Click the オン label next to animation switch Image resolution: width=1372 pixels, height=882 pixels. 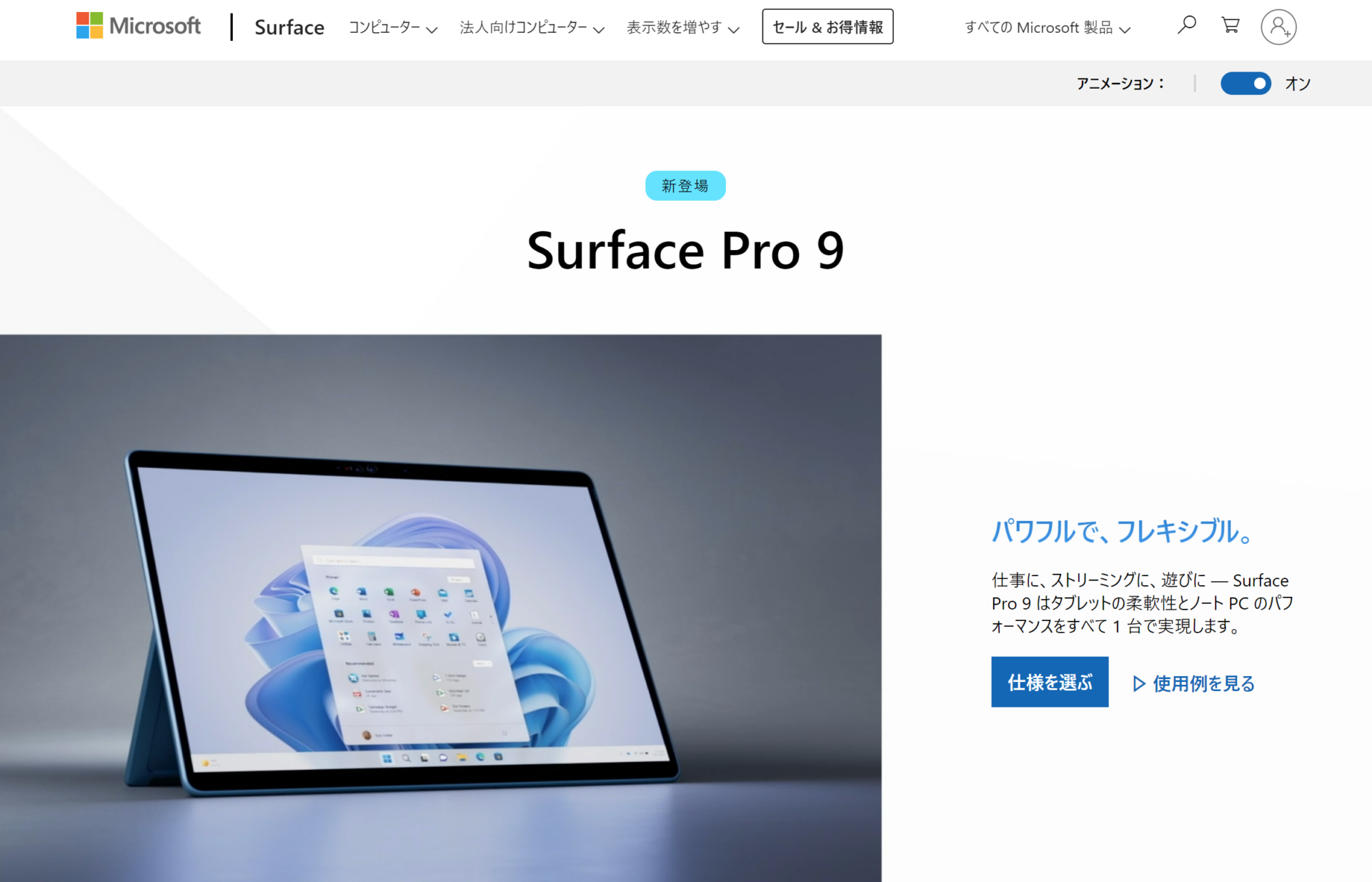coord(1298,84)
